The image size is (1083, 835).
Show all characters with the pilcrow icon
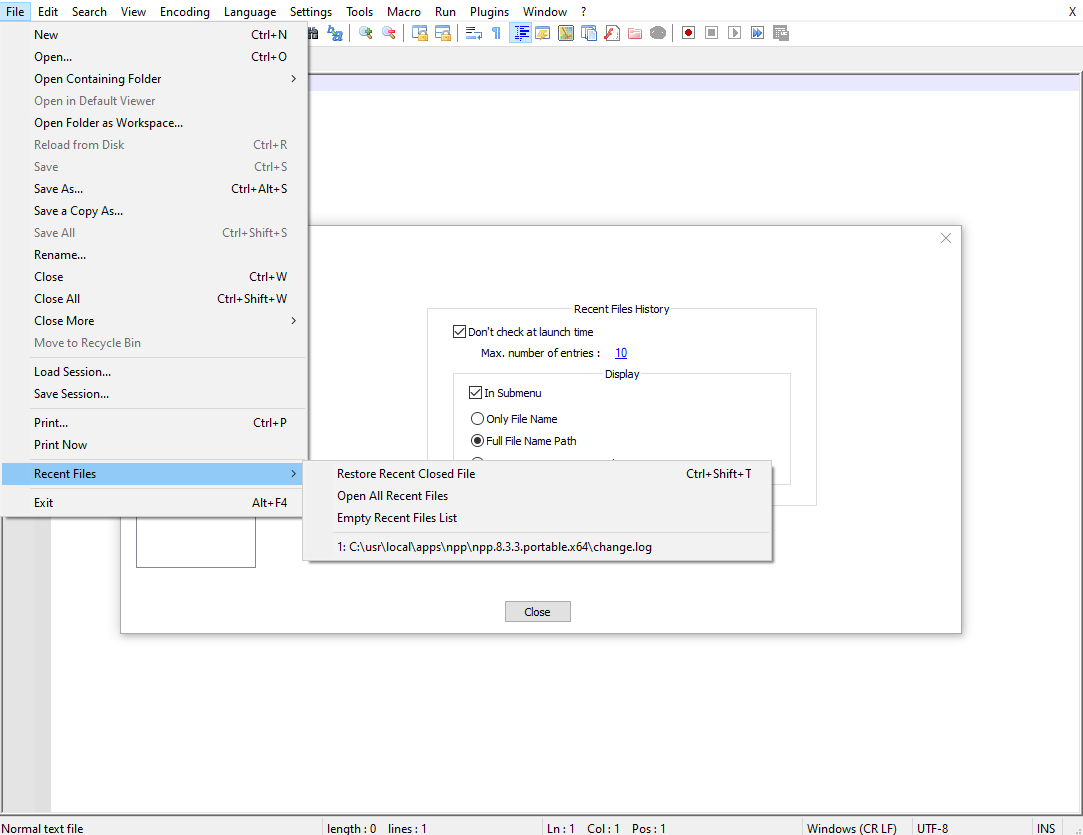pos(497,33)
